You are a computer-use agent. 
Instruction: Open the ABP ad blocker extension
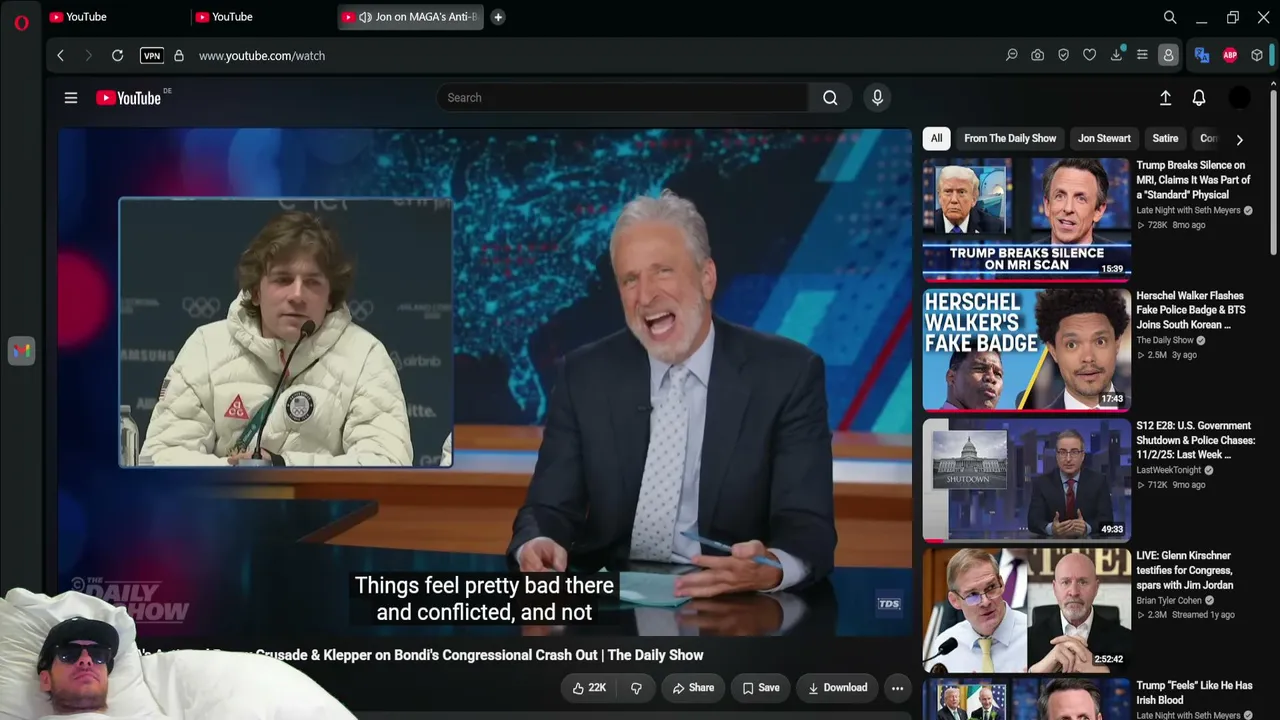coord(1230,56)
